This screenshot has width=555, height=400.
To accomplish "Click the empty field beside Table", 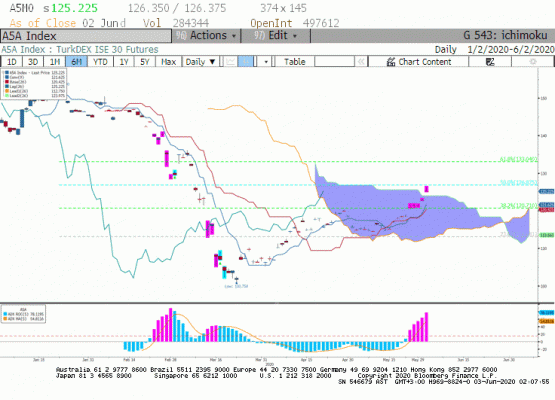I will [334, 62].
